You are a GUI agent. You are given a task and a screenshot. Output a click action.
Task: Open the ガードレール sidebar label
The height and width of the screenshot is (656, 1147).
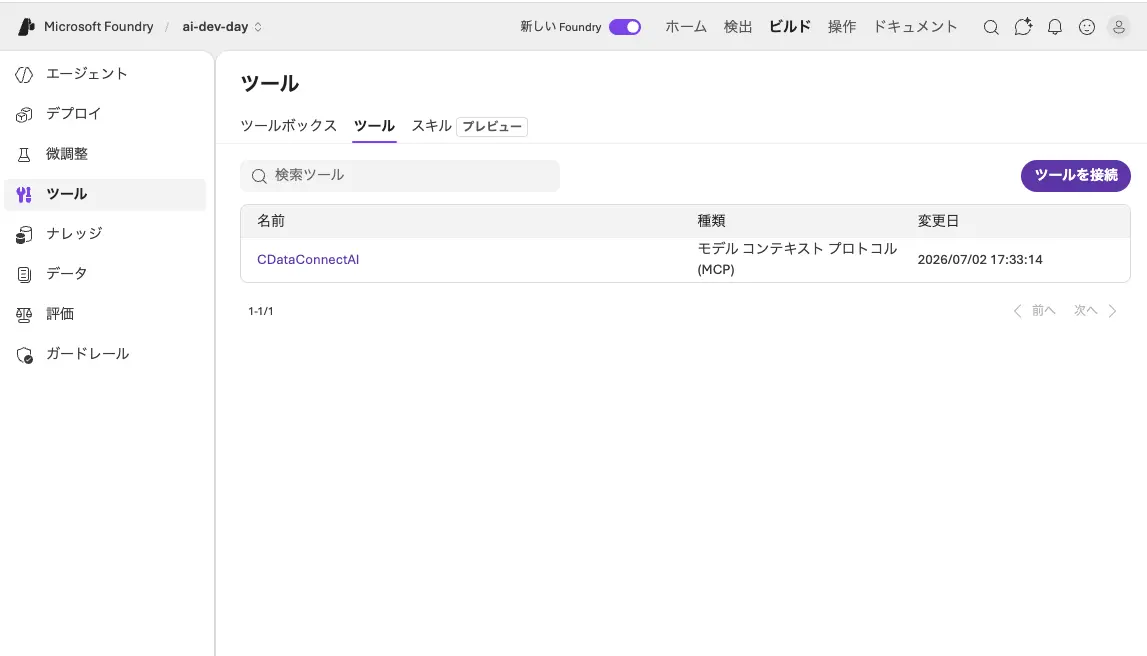pos(87,354)
